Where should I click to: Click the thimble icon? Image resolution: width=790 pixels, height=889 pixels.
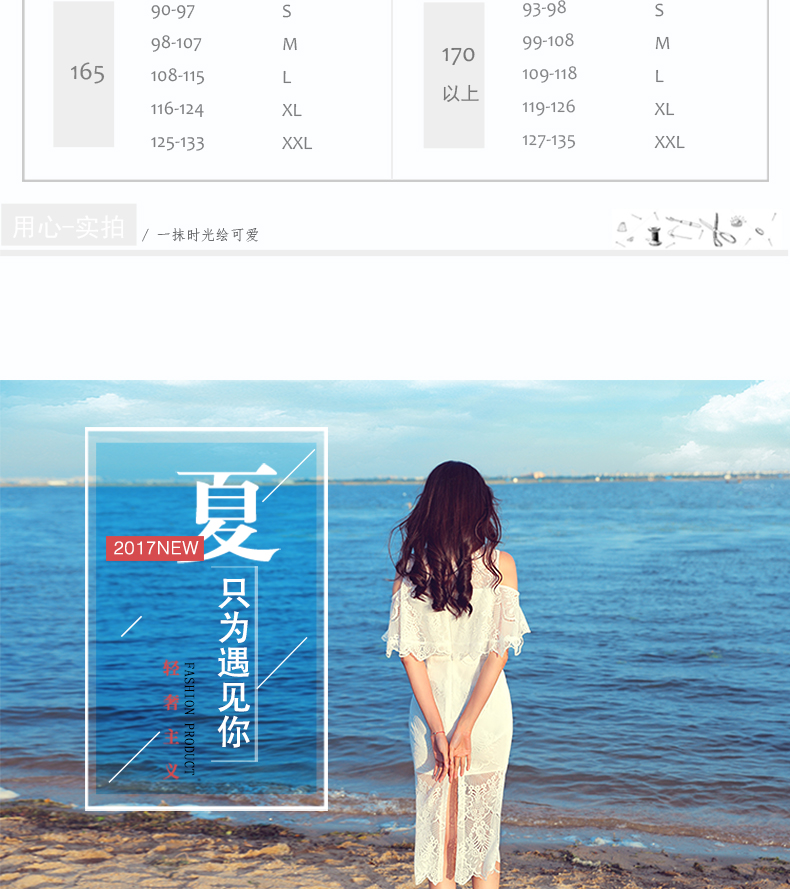pyautogui.click(x=624, y=228)
